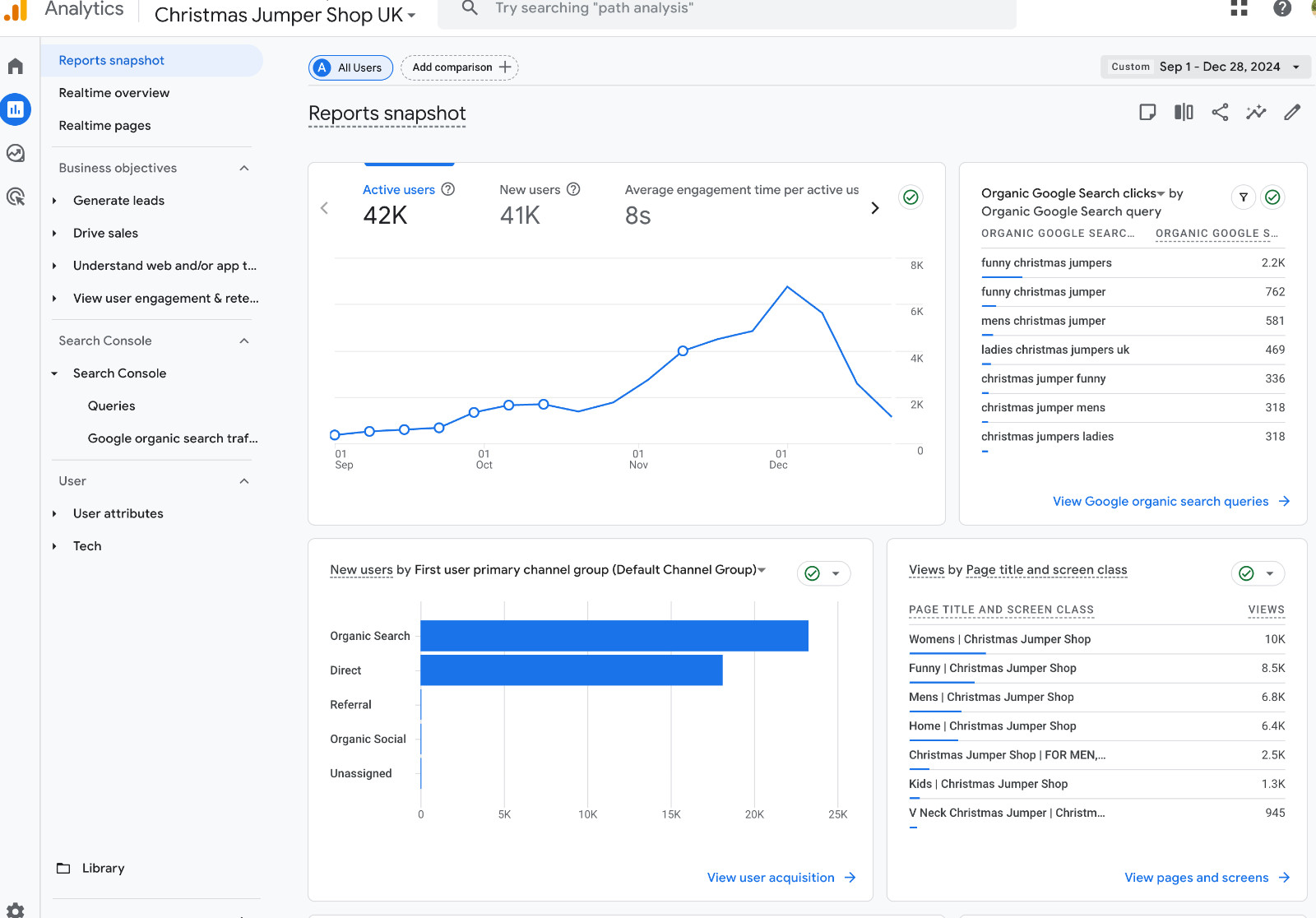The width and height of the screenshot is (1316, 918).
Task: Click 'funny christmas jumpers' query row
Action: coord(1133,263)
